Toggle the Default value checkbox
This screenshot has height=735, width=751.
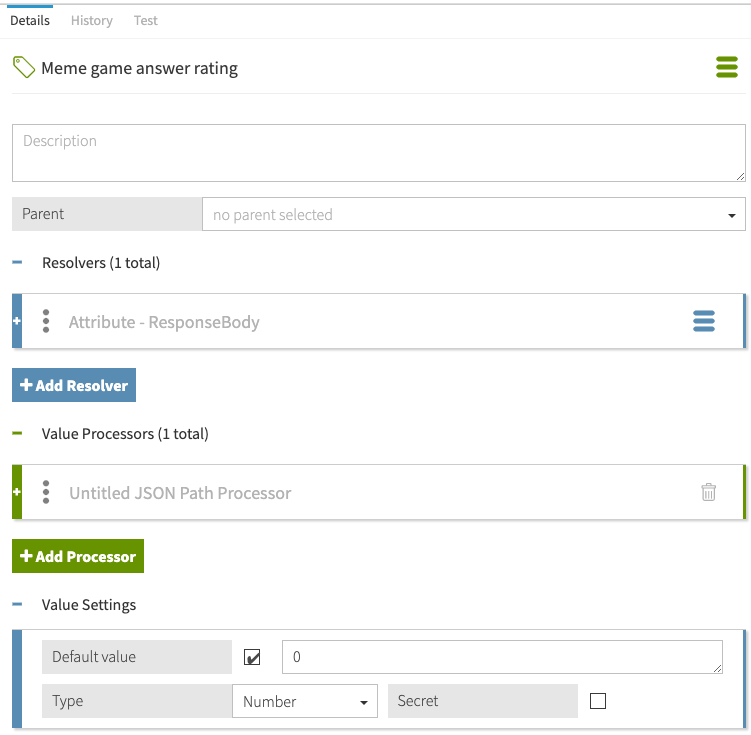253,657
